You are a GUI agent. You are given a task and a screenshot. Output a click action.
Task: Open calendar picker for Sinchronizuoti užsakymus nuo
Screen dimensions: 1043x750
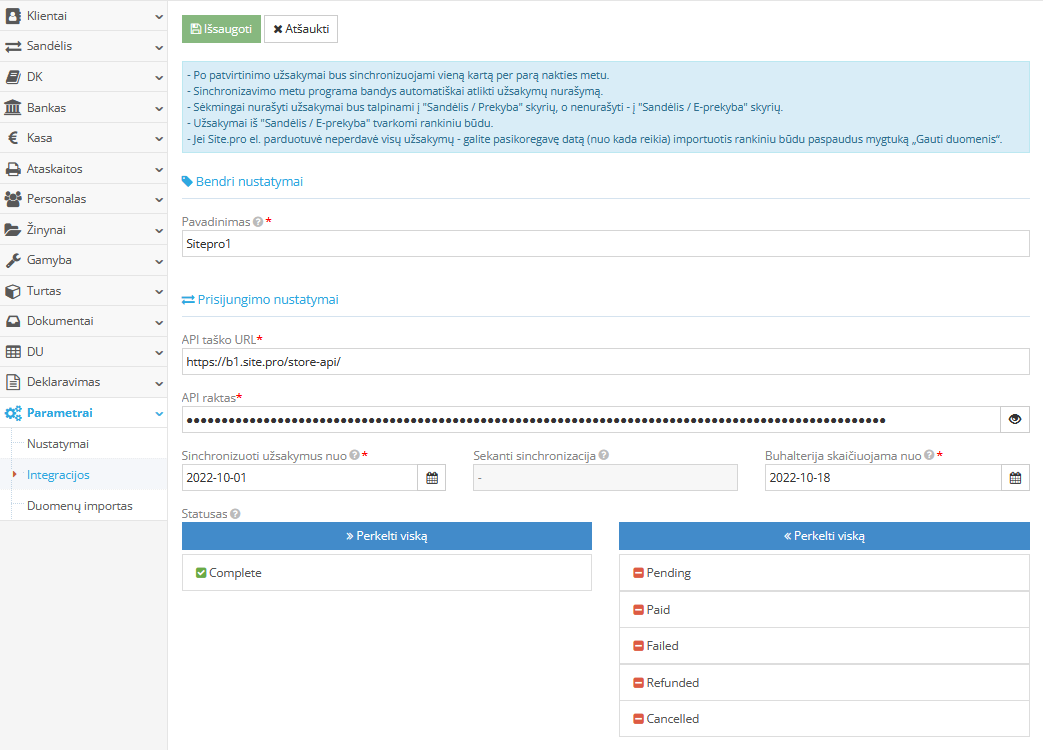click(x=432, y=478)
